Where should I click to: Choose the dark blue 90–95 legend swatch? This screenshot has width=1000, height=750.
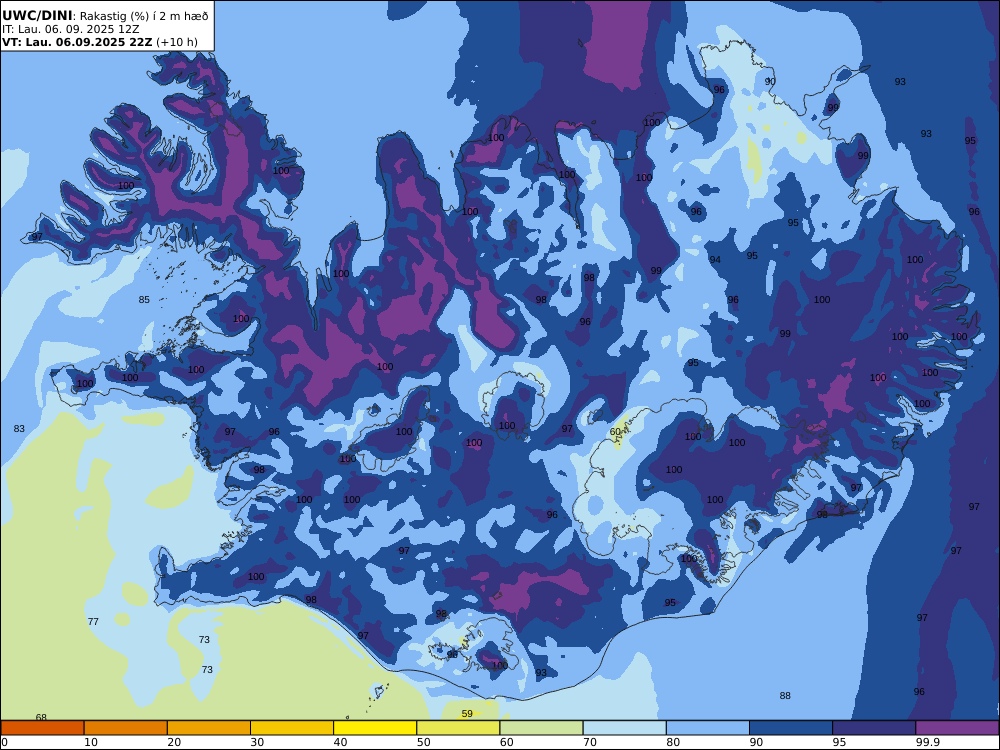tap(791, 728)
